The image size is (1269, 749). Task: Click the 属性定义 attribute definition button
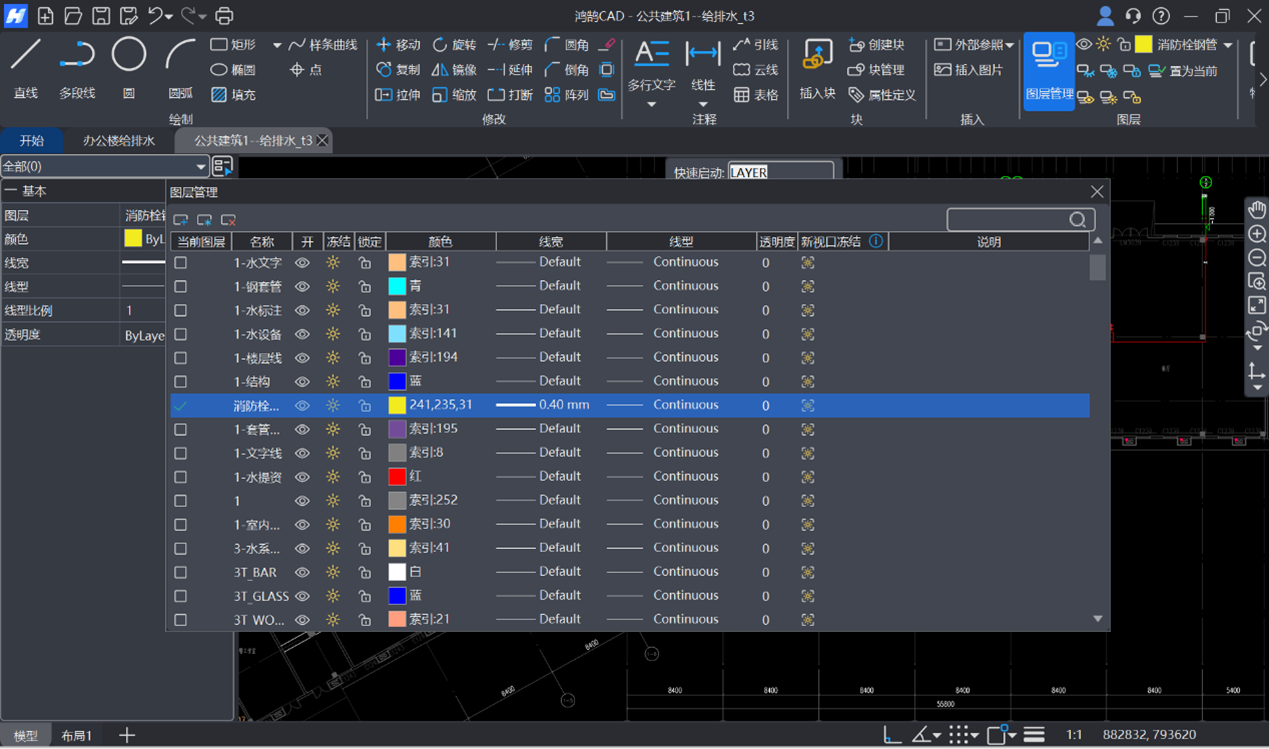click(882, 95)
